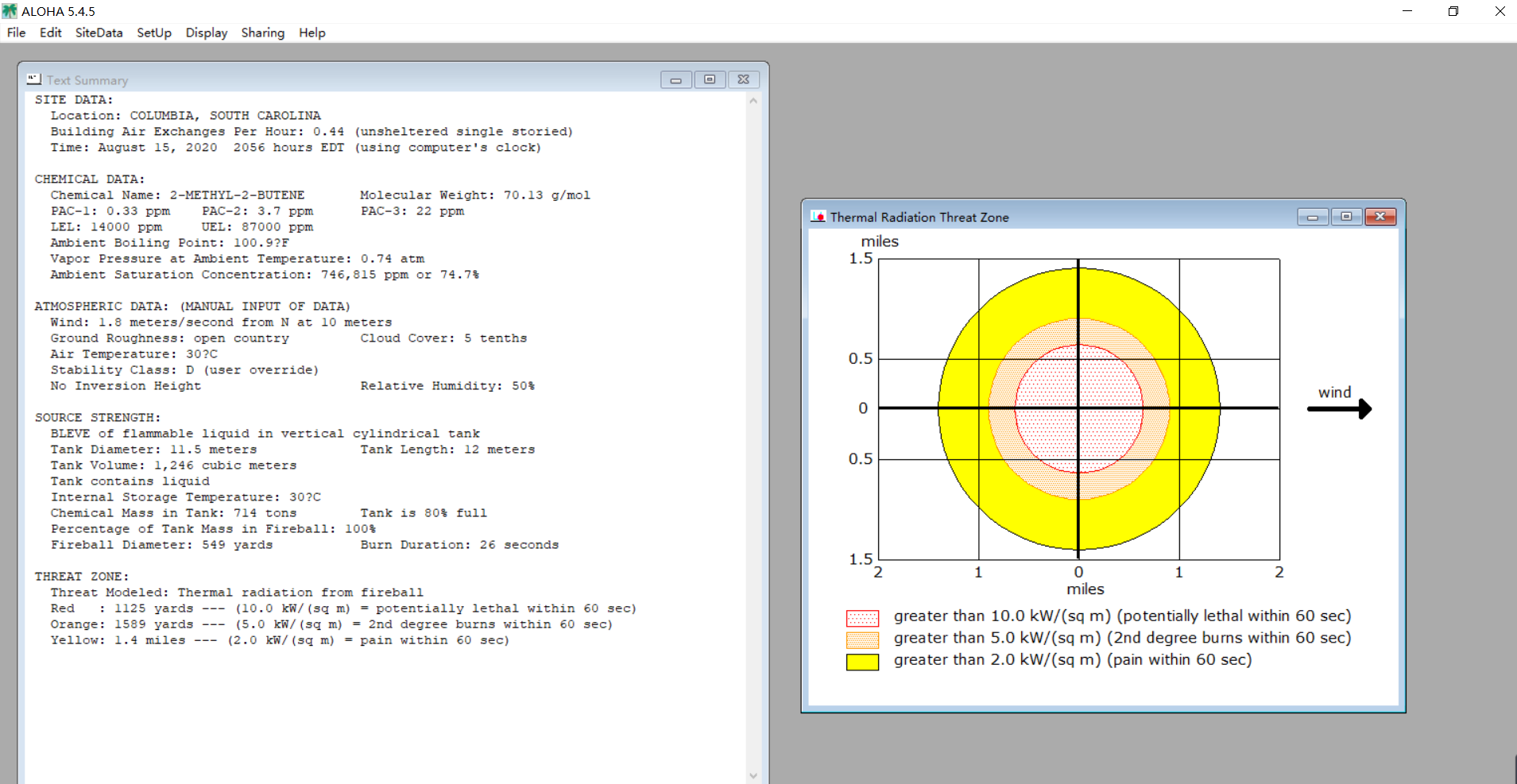The width and height of the screenshot is (1517, 784).
Task: Click the Text Summary window icon
Action: pyautogui.click(x=33, y=79)
